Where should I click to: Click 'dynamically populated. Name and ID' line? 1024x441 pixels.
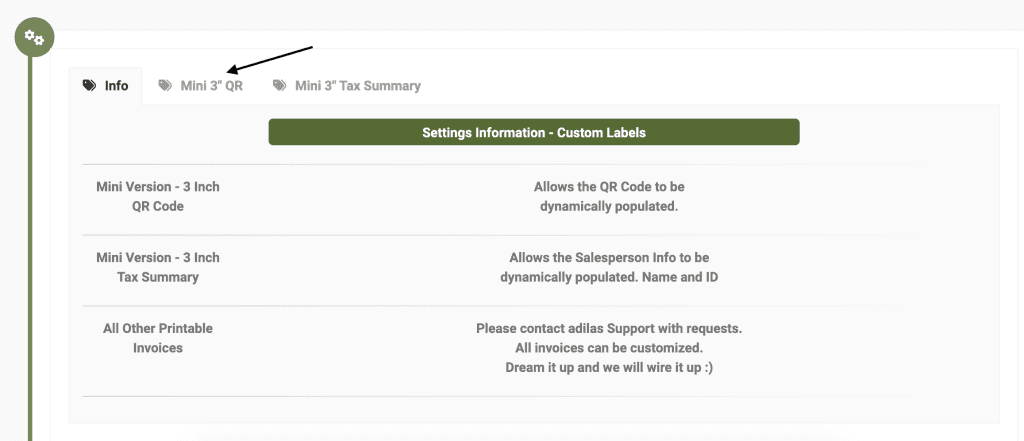609,277
